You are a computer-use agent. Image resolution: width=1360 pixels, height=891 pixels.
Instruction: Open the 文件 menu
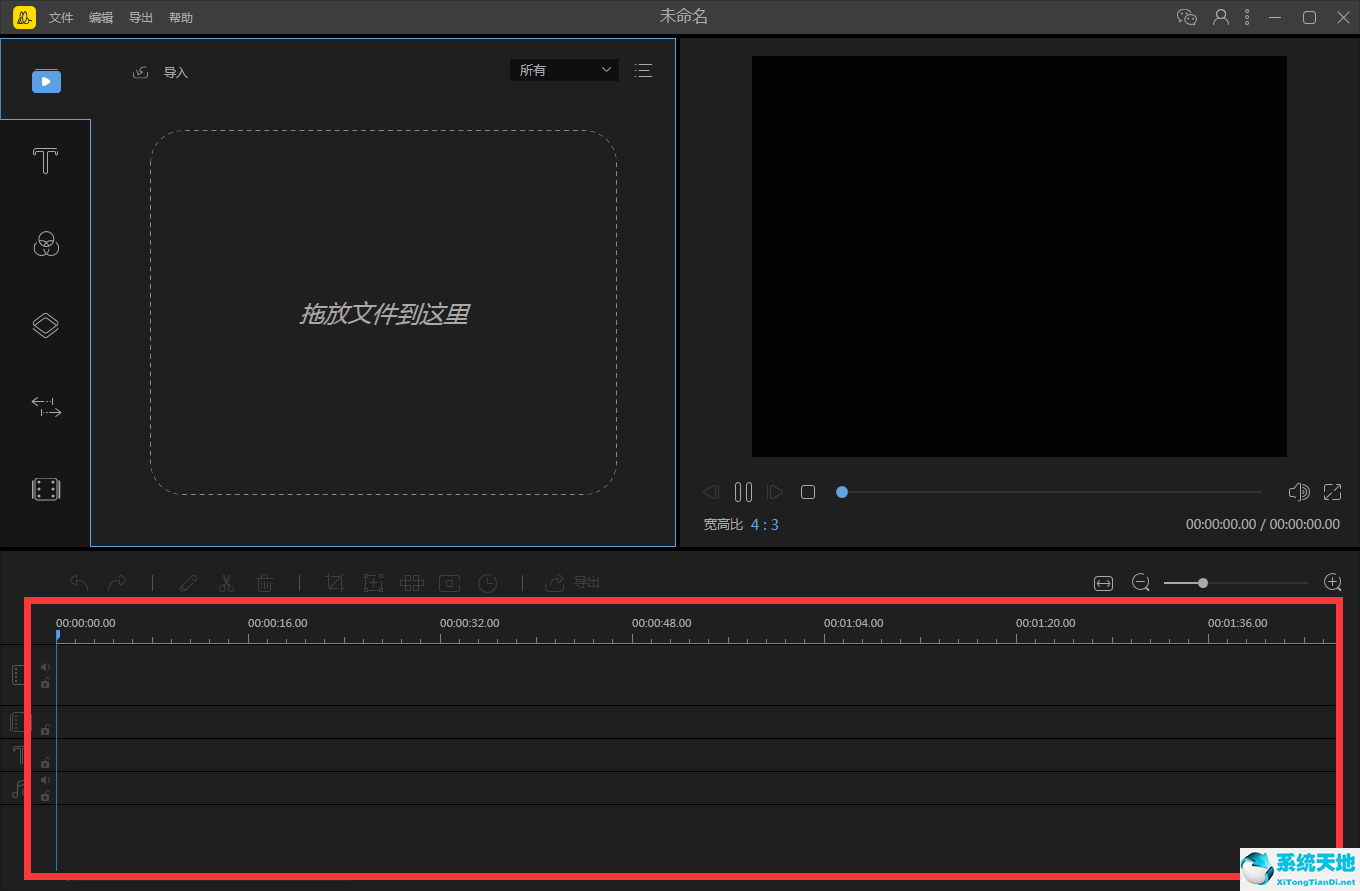(61, 18)
